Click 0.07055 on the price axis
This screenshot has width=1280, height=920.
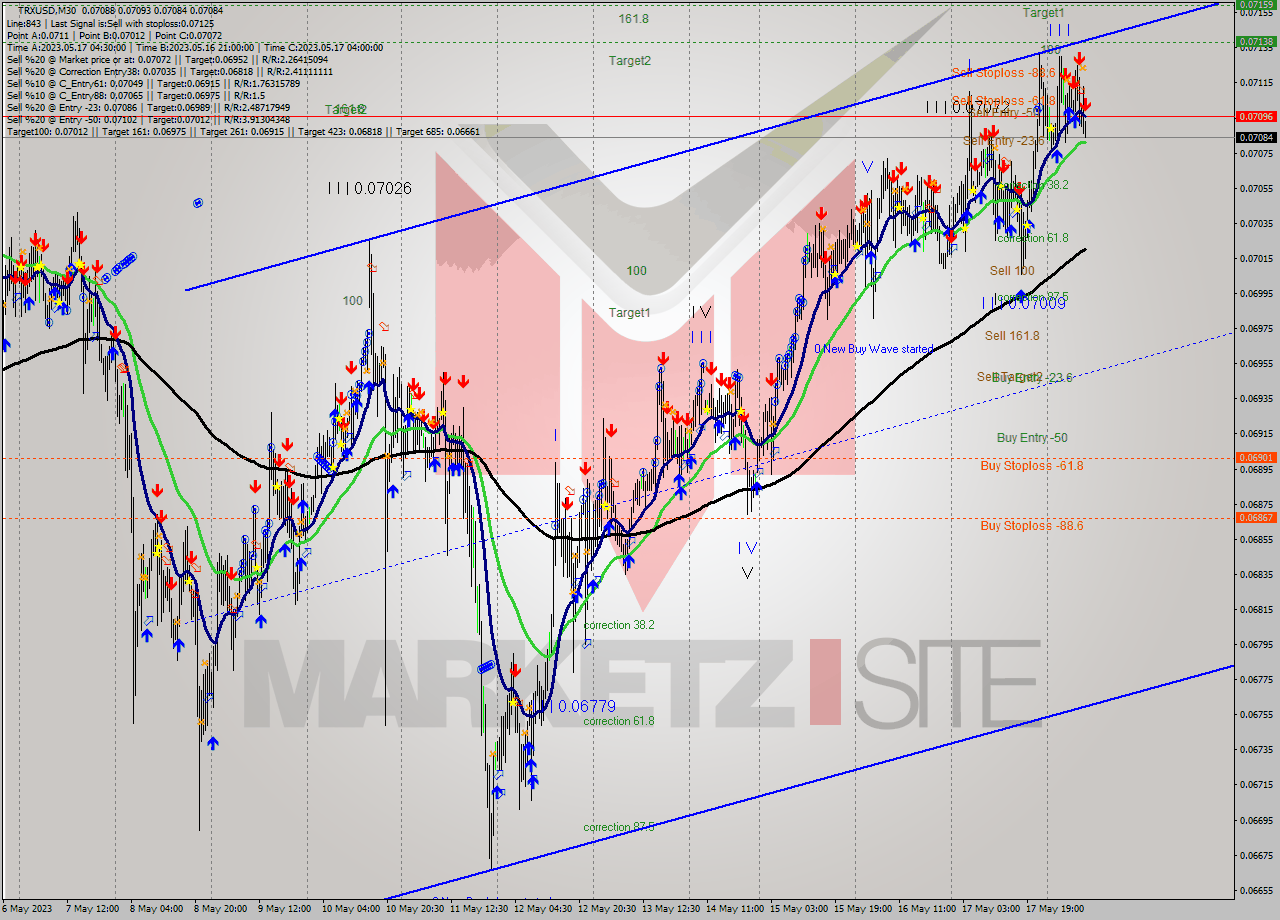point(1257,188)
